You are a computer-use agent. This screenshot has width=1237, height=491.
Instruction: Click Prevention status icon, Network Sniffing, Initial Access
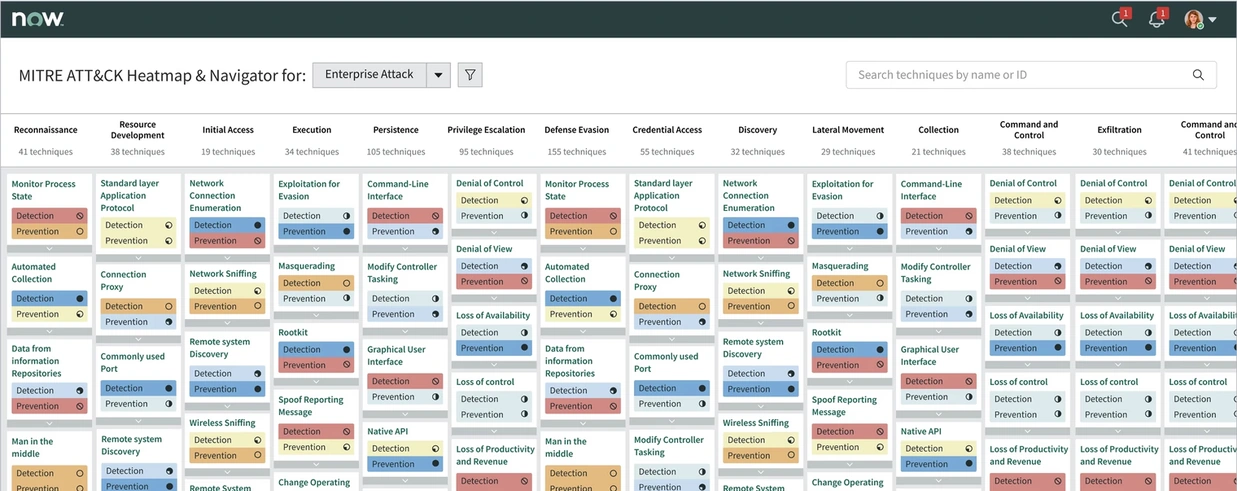coord(258,307)
